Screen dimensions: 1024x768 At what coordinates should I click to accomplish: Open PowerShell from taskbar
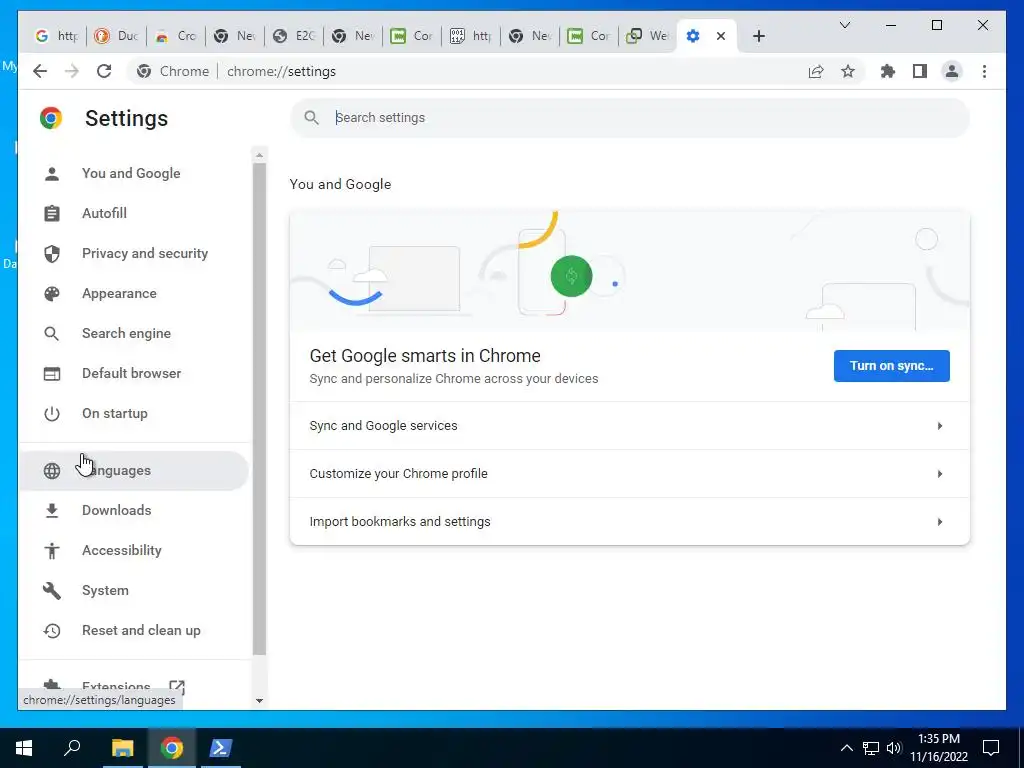(x=219, y=748)
